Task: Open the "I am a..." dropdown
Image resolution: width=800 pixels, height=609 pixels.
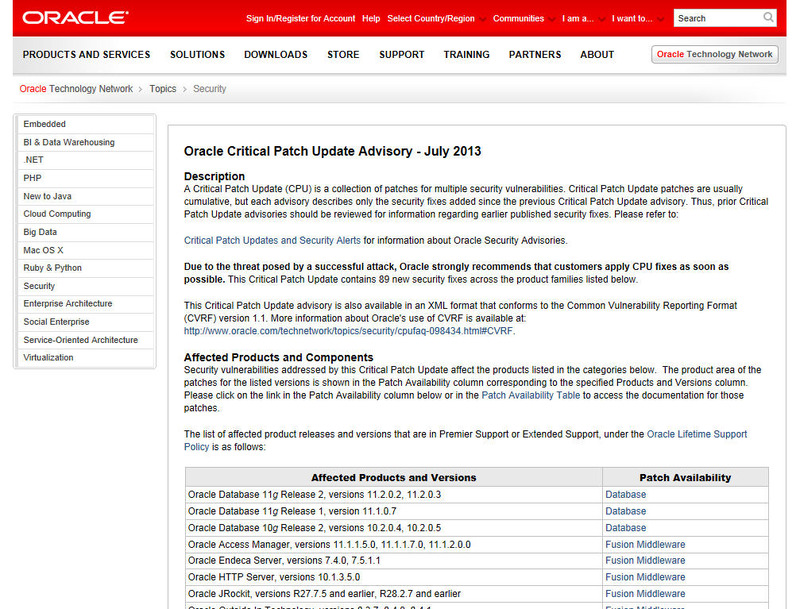Action: [584, 18]
